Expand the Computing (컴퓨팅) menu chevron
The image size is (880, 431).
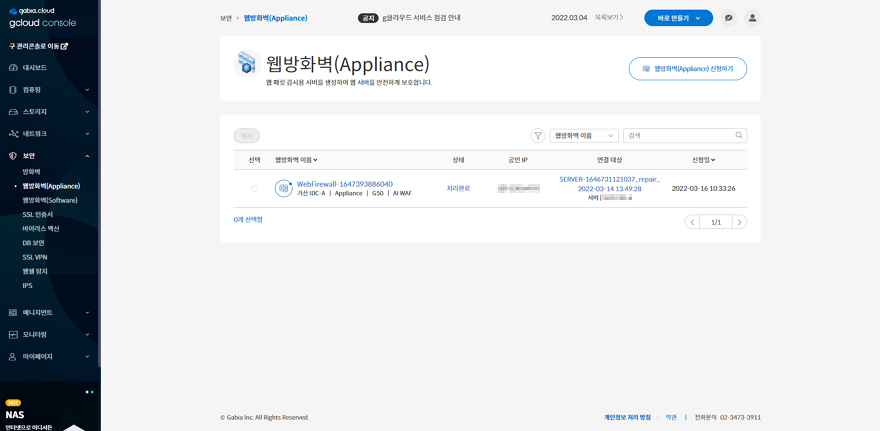(x=87, y=90)
